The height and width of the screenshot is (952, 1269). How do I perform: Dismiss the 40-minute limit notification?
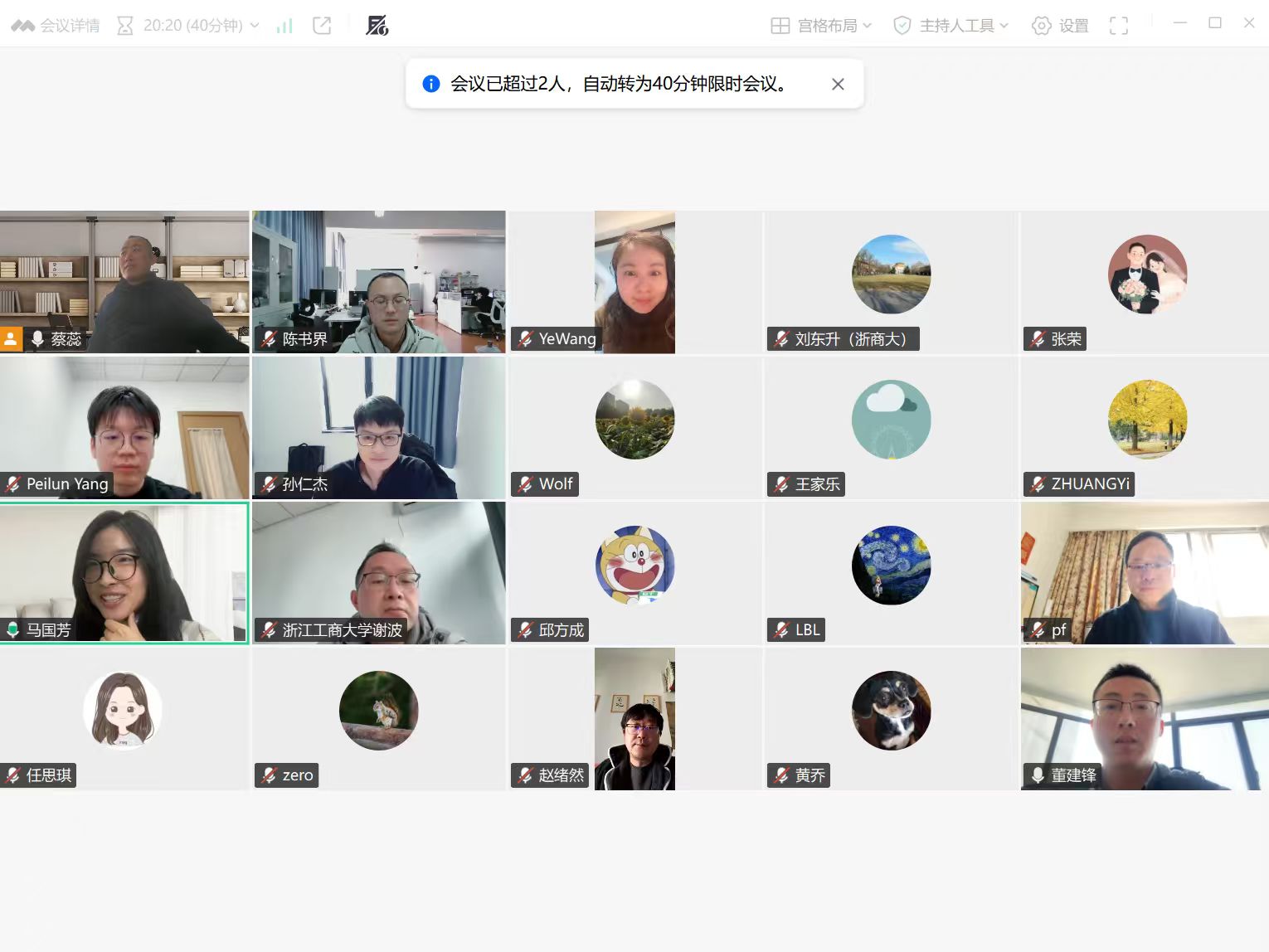point(838,84)
